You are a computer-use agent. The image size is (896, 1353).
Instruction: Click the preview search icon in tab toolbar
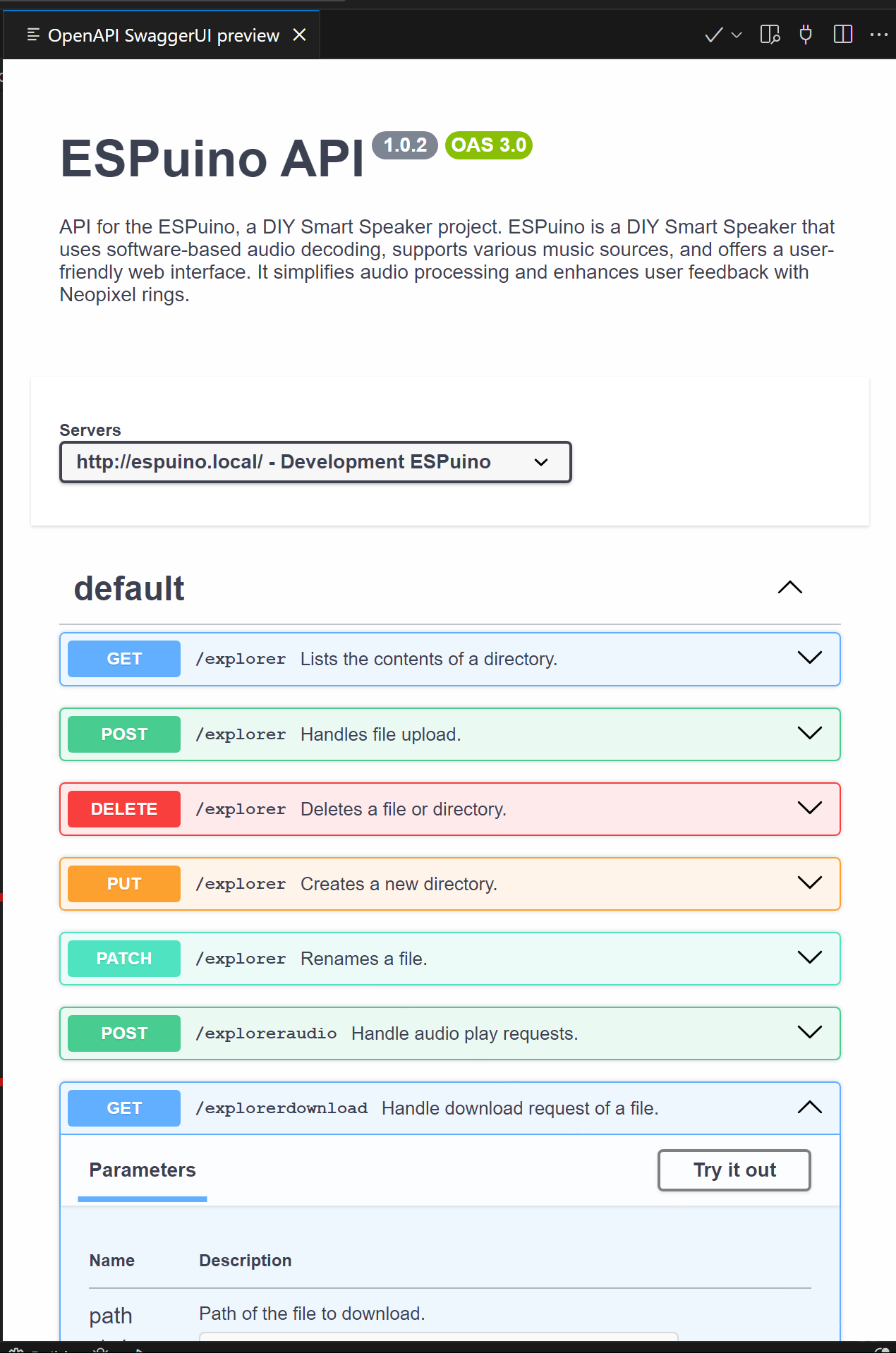(770, 35)
